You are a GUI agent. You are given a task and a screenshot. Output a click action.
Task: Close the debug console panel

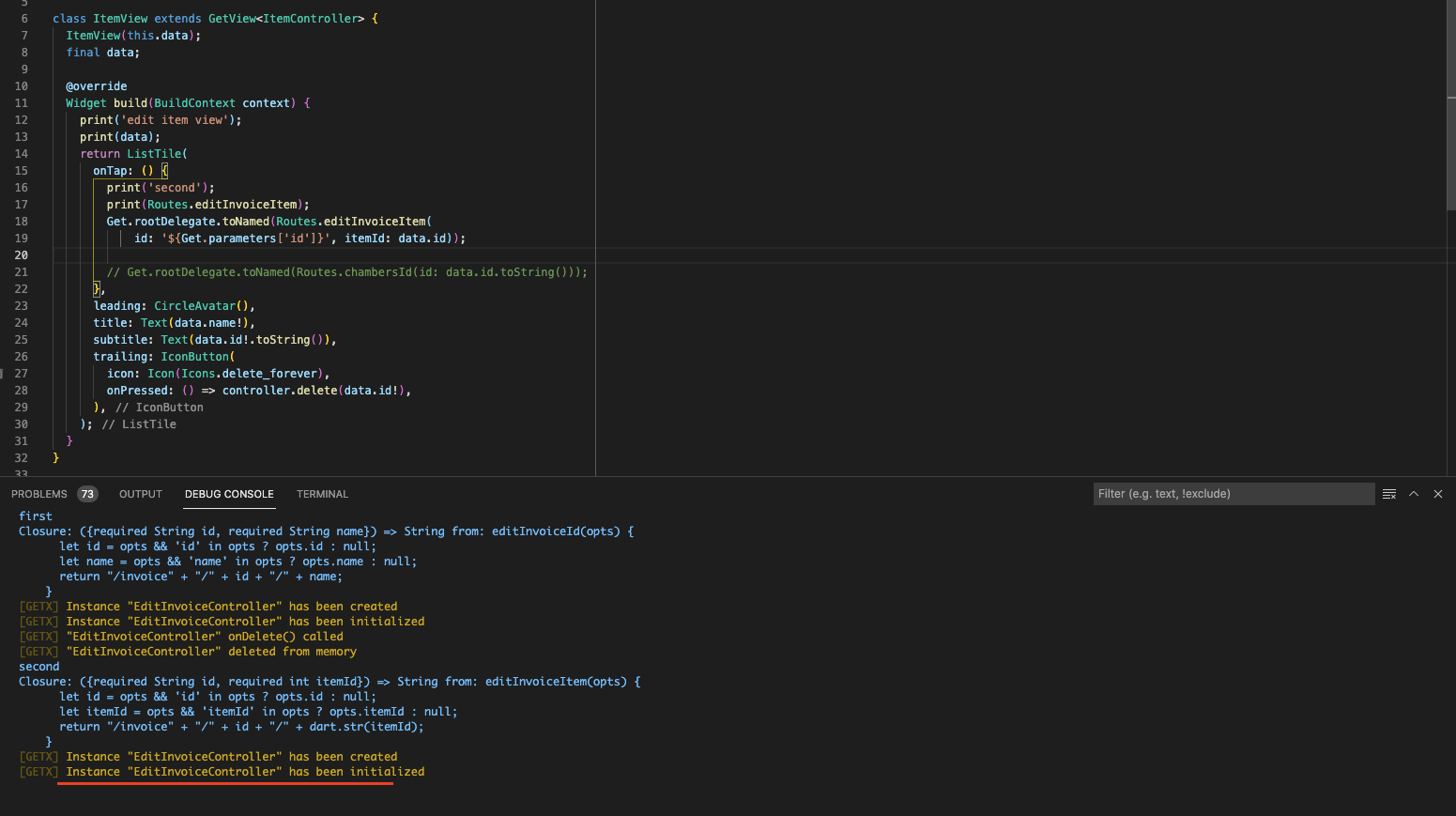(1437, 493)
